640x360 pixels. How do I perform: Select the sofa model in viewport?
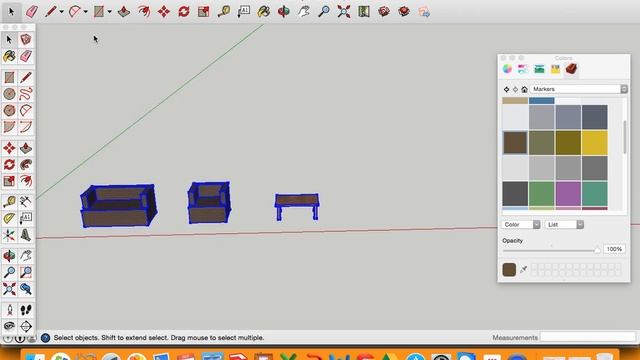119,205
